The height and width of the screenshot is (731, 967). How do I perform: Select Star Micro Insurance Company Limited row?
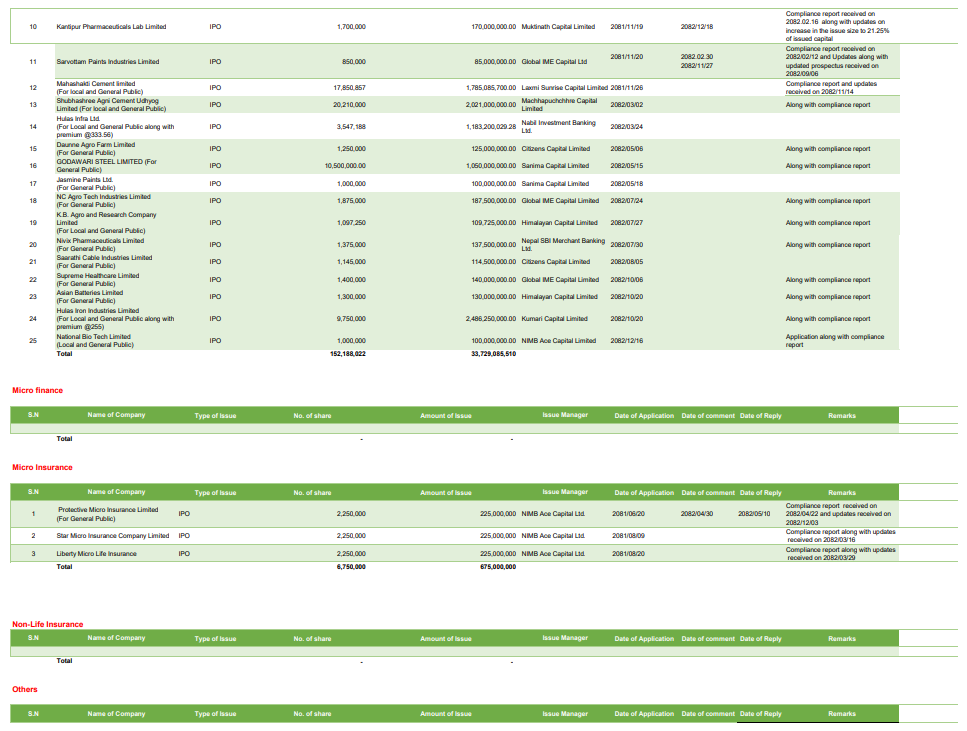112,536
